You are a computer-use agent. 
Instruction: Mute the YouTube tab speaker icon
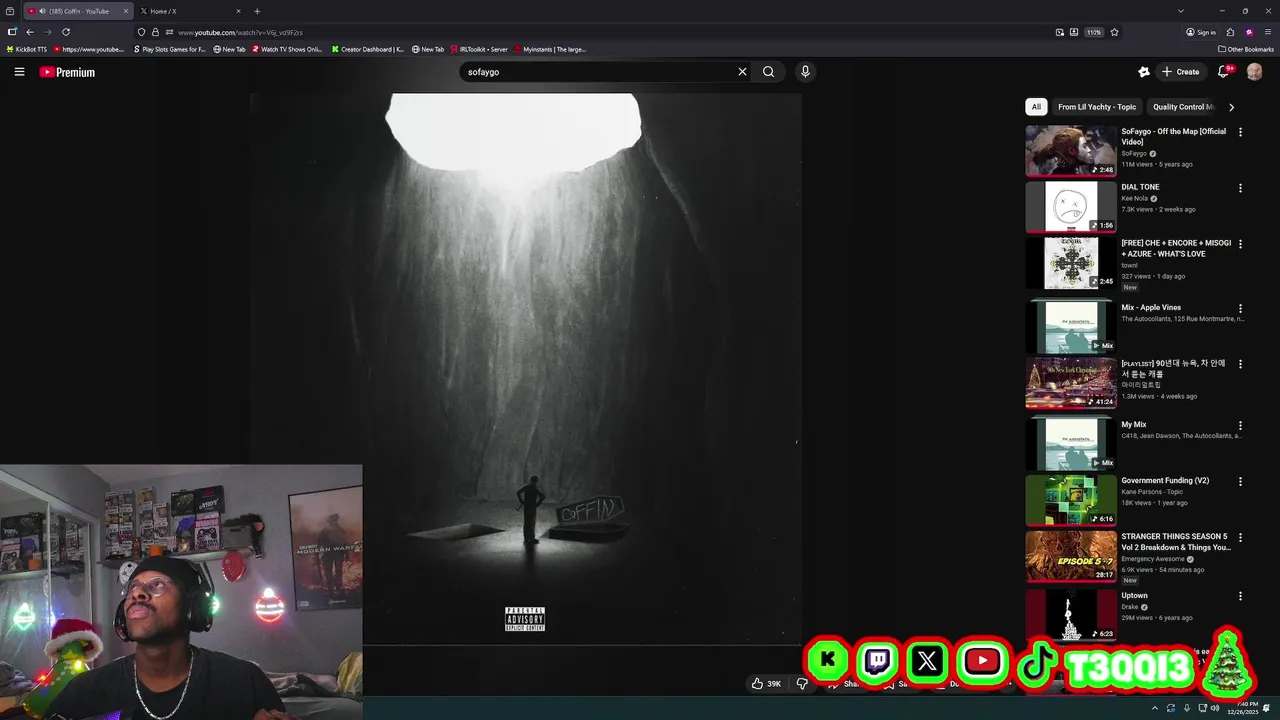pos(41,11)
